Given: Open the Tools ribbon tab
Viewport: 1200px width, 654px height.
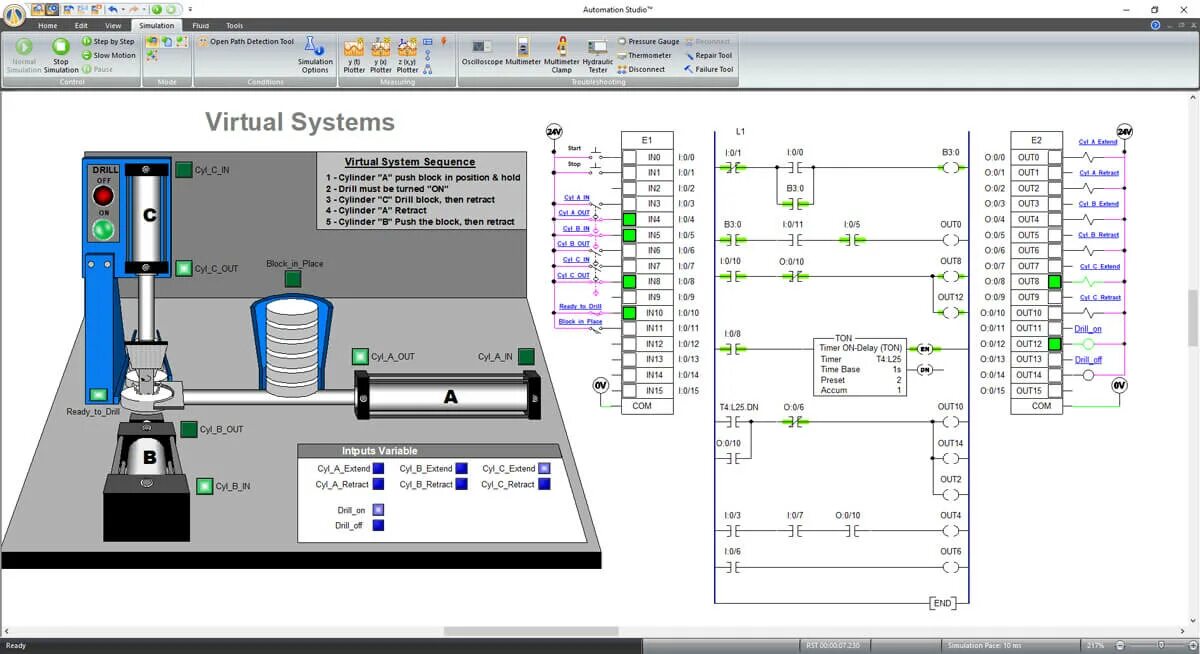Looking at the screenshot, I should (x=234, y=25).
